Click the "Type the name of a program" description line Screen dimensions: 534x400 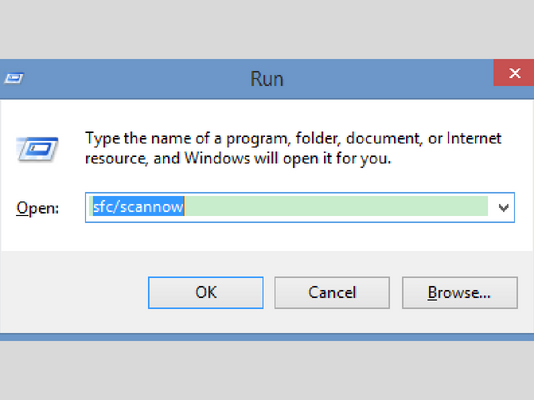pos(293,139)
